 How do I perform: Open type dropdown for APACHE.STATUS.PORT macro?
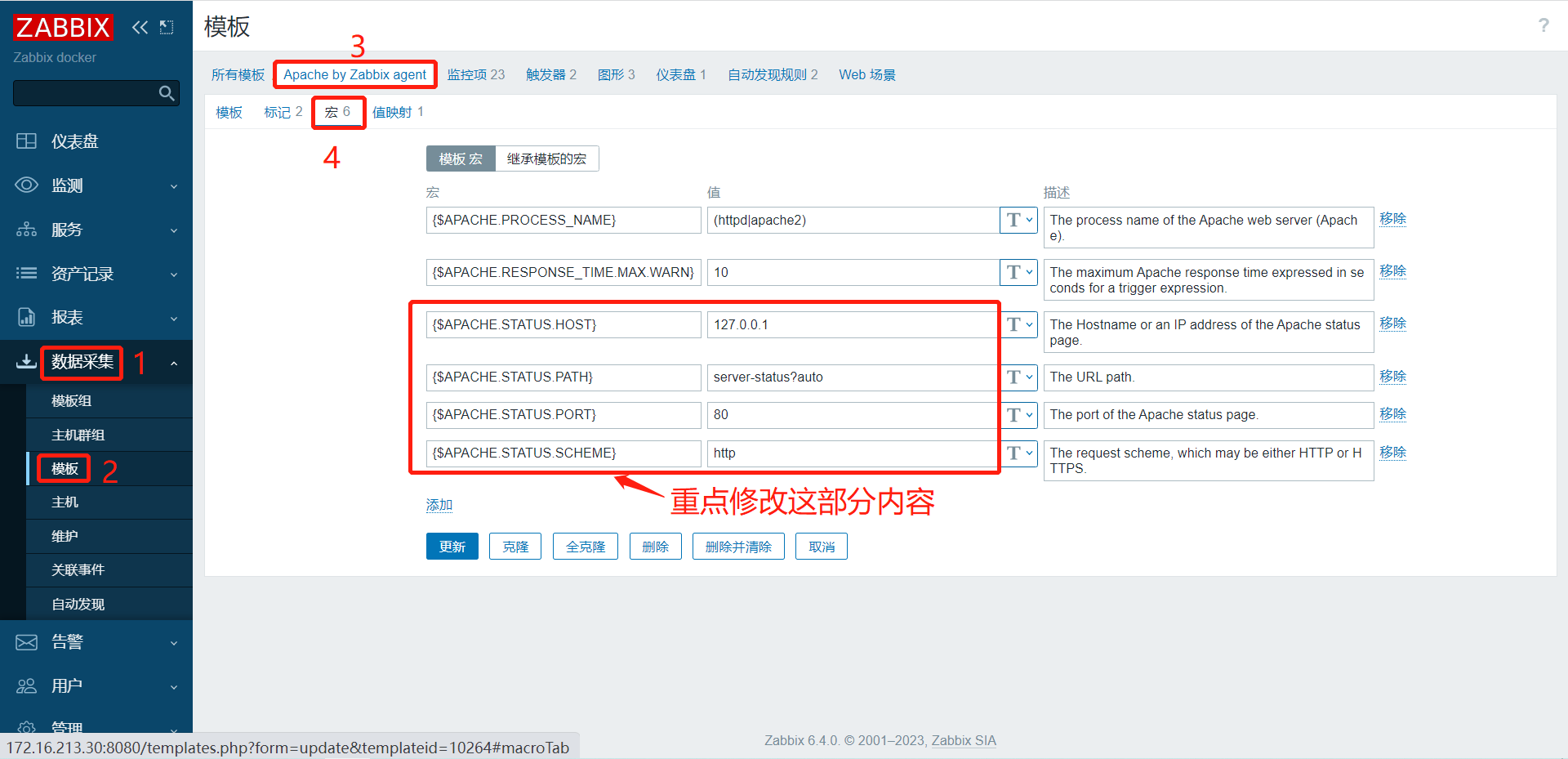[1018, 414]
